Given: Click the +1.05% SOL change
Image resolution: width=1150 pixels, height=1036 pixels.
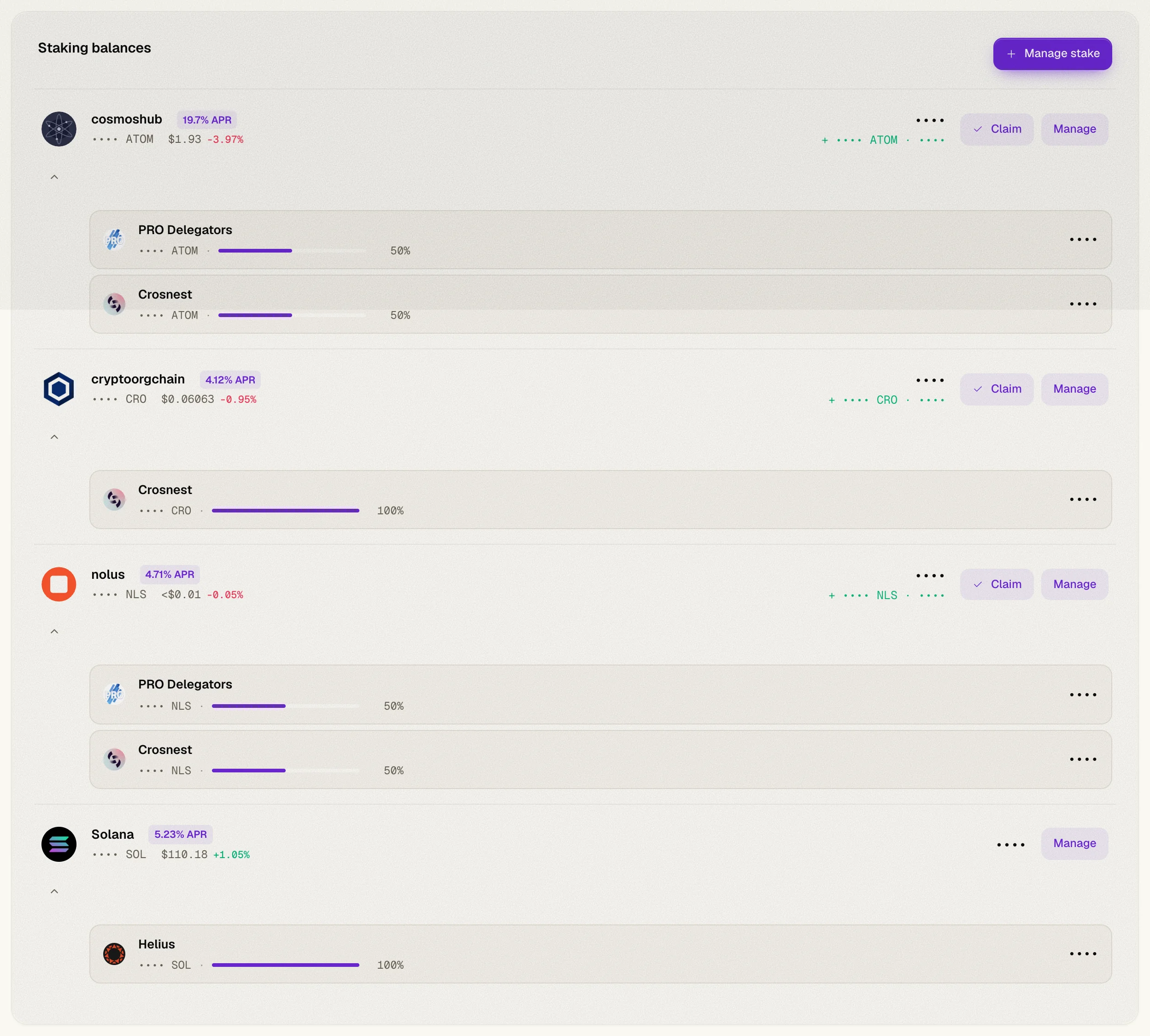Looking at the screenshot, I should click(232, 854).
